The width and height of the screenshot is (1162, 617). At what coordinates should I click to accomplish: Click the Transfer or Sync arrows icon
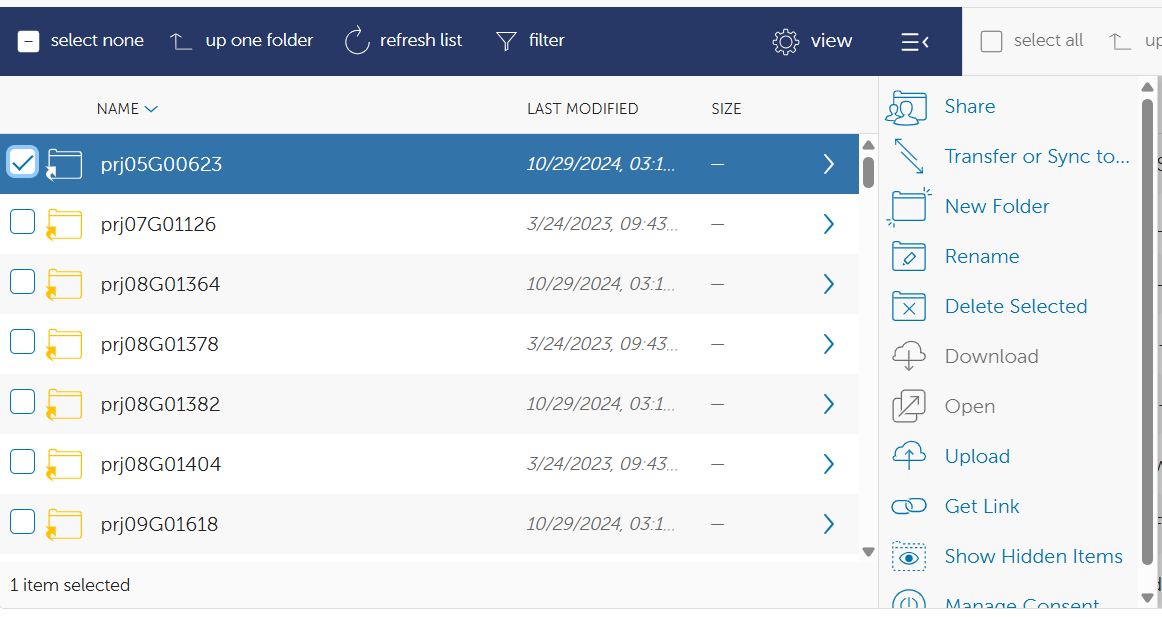(x=909, y=156)
